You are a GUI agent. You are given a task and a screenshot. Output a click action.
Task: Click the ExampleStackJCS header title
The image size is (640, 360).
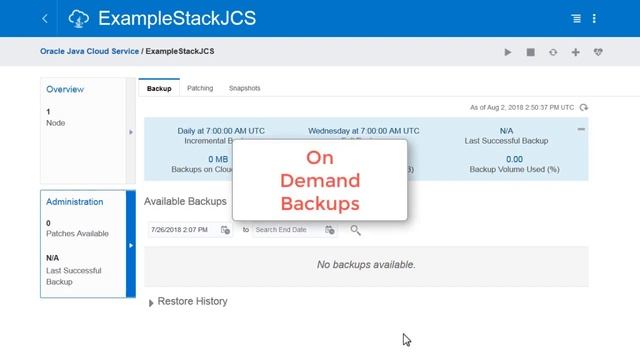177,18
